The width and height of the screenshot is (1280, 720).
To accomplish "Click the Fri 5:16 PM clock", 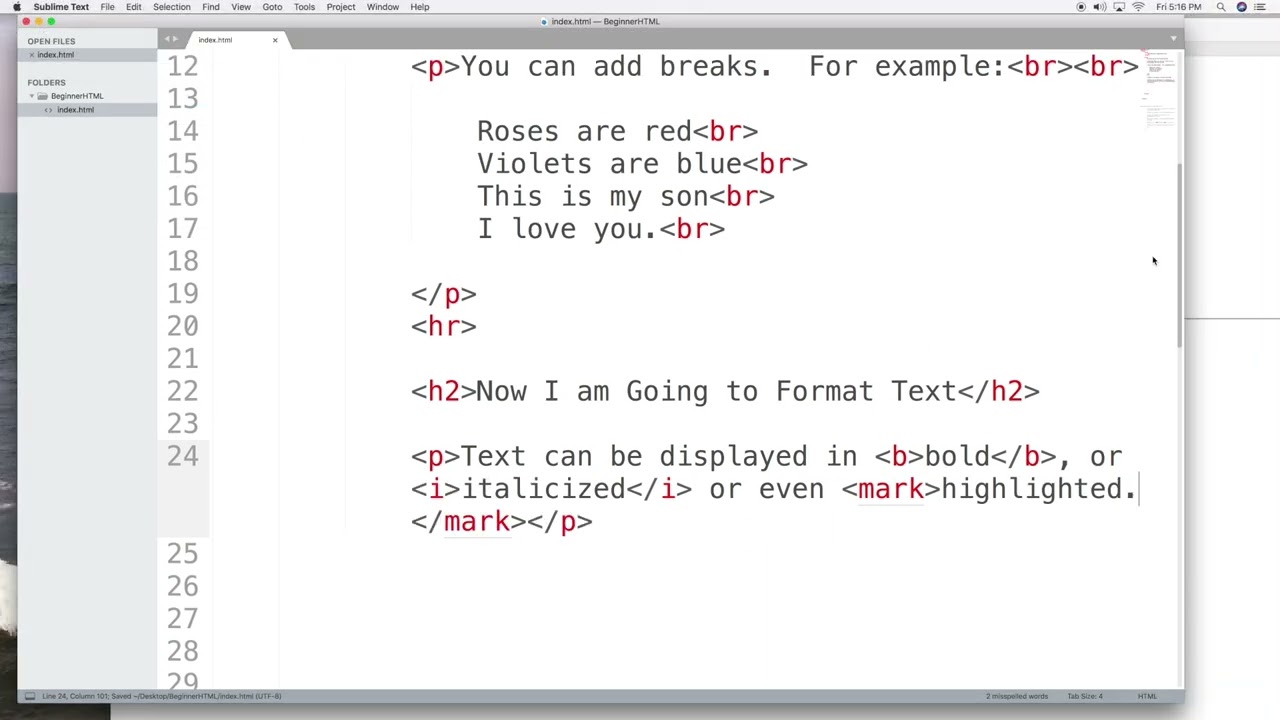I will pyautogui.click(x=1179, y=7).
